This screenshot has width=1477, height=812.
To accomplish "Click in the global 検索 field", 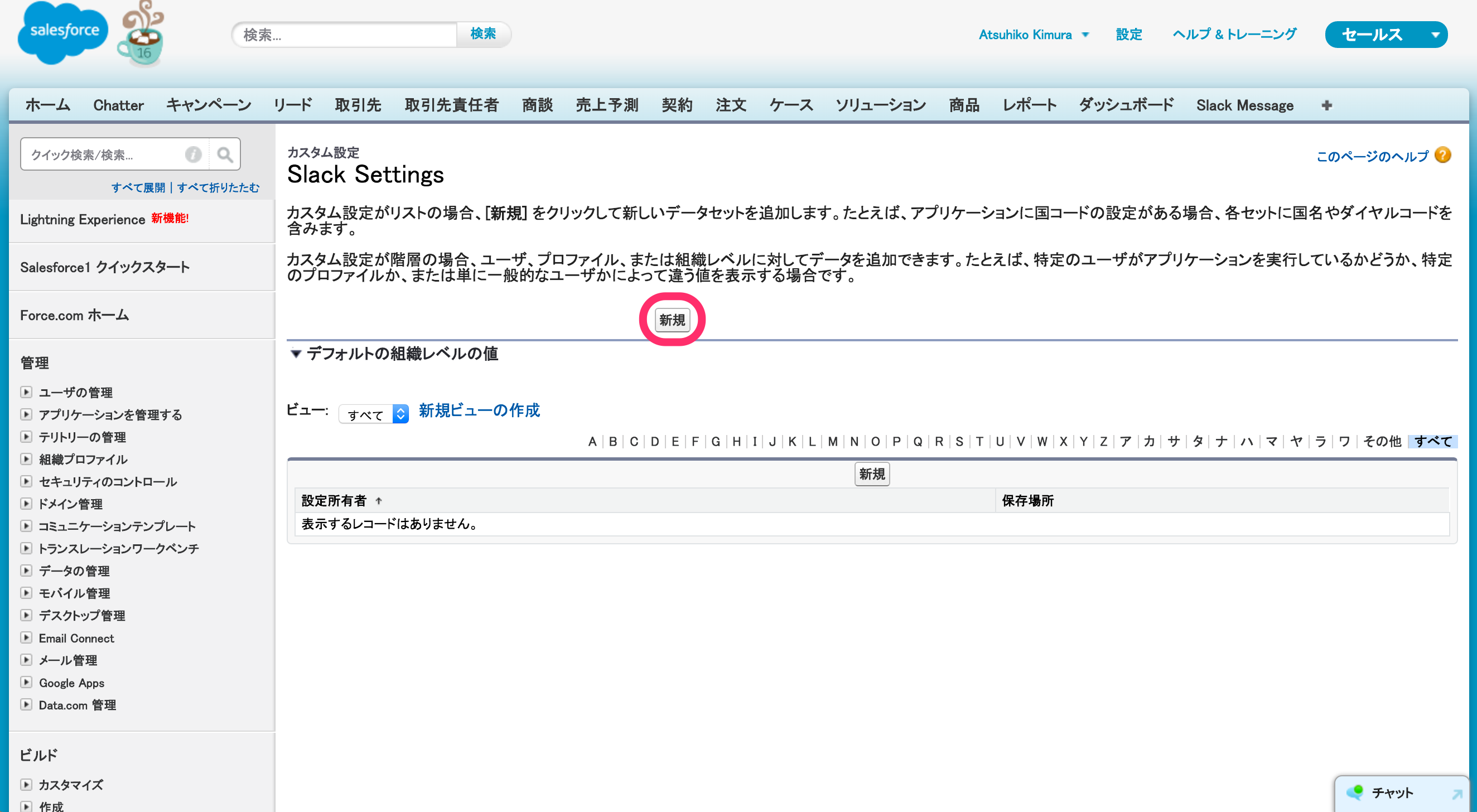I will tap(345, 35).
